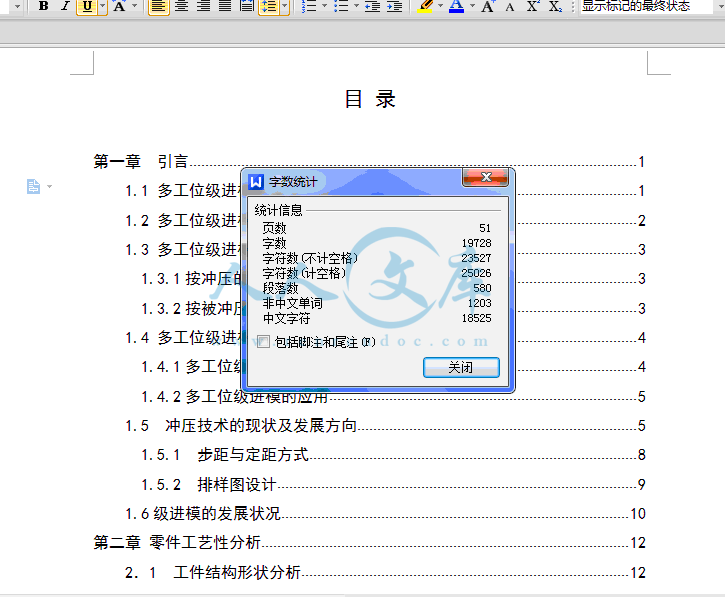The image size is (725, 597).
Task: Click the 中文字符 value 18525
Action: [x=476, y=318]
